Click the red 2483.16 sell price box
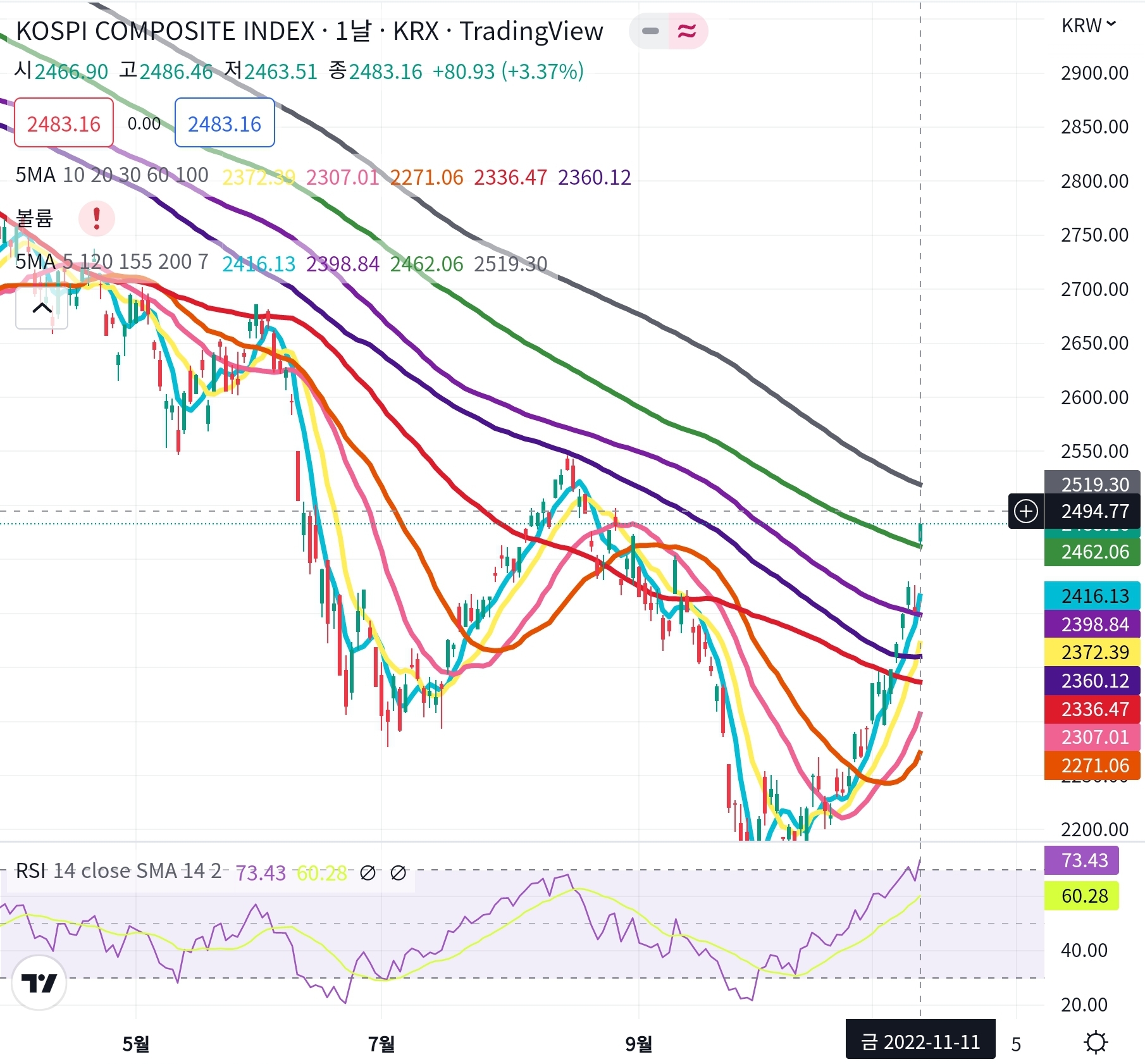 coord(64,123)
